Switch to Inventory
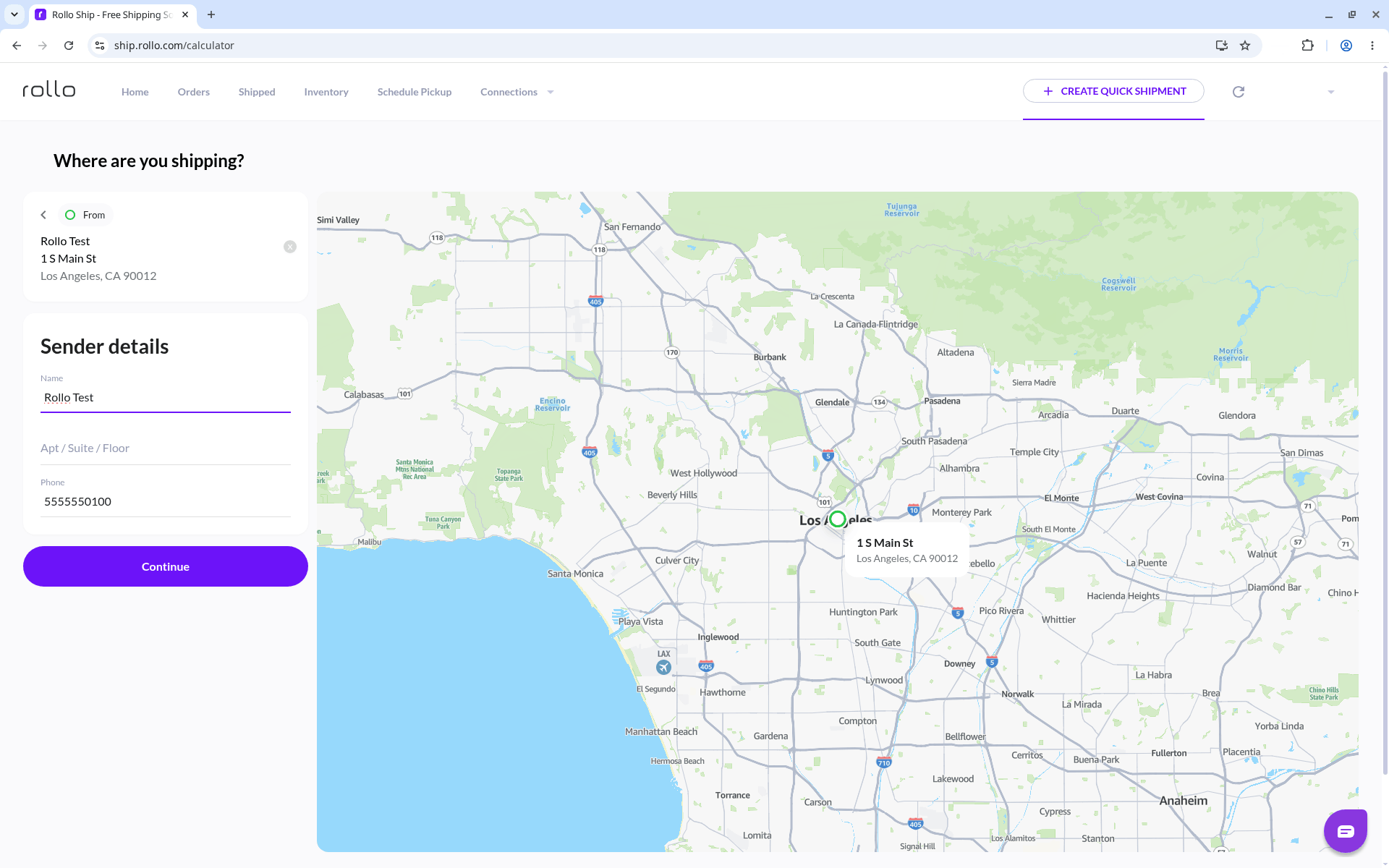The height and width of the screenshot is (868, 1389). tap(326, 92)
